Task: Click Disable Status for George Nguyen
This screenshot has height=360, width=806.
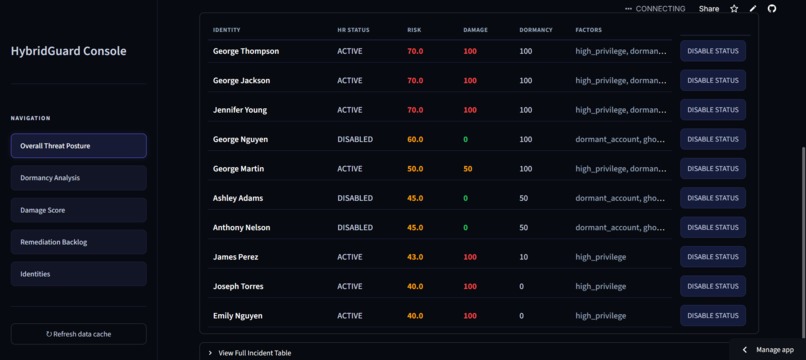Action: 713,139
